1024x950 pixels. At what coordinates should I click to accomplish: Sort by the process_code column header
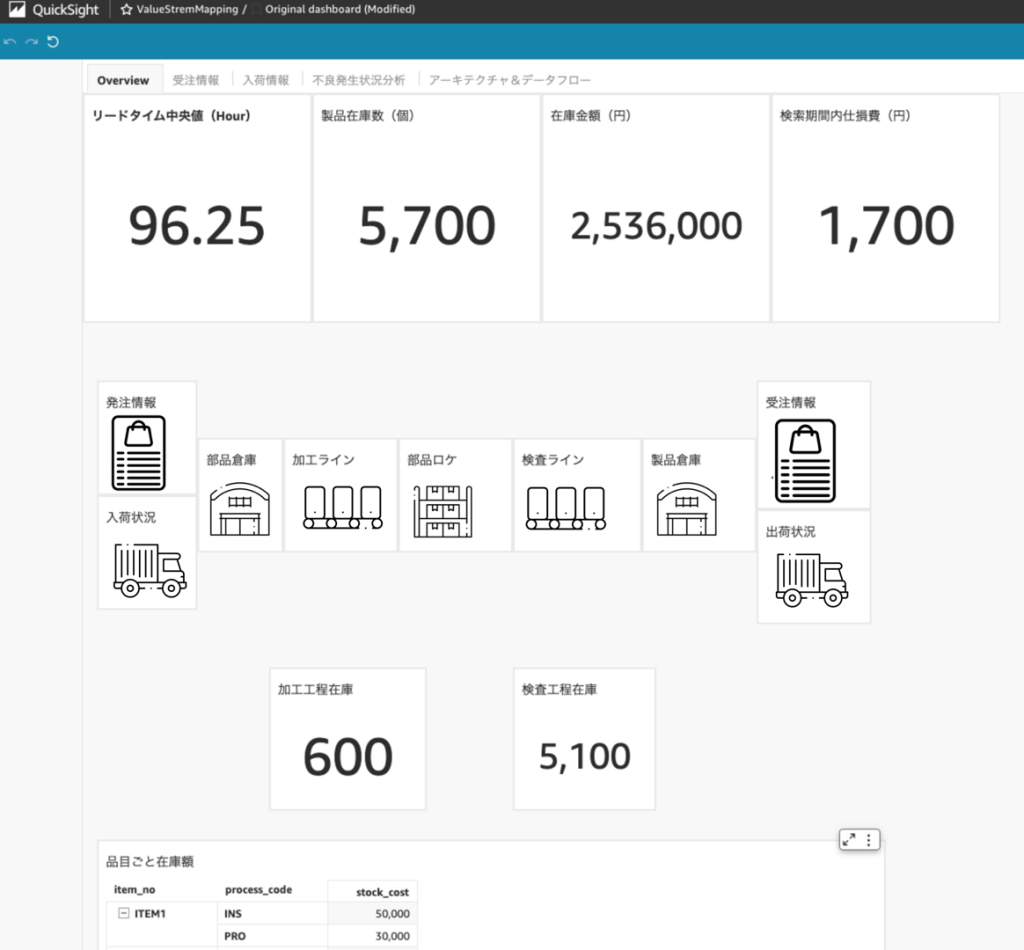tap(259, 889)
